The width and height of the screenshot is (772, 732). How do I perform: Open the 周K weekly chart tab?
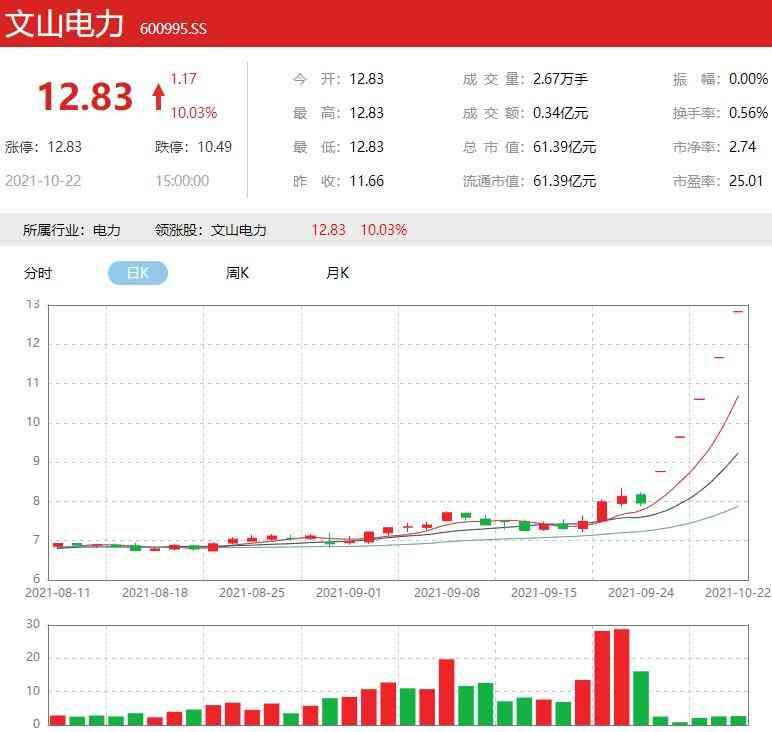point(237,273)
